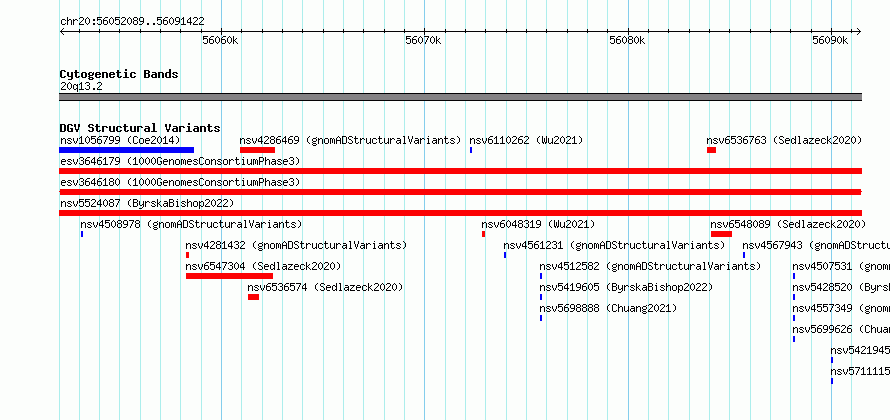Screen dimensions: 890x420
Task: Click the red nsv4286469 variant bar
Action: [257, 150]
